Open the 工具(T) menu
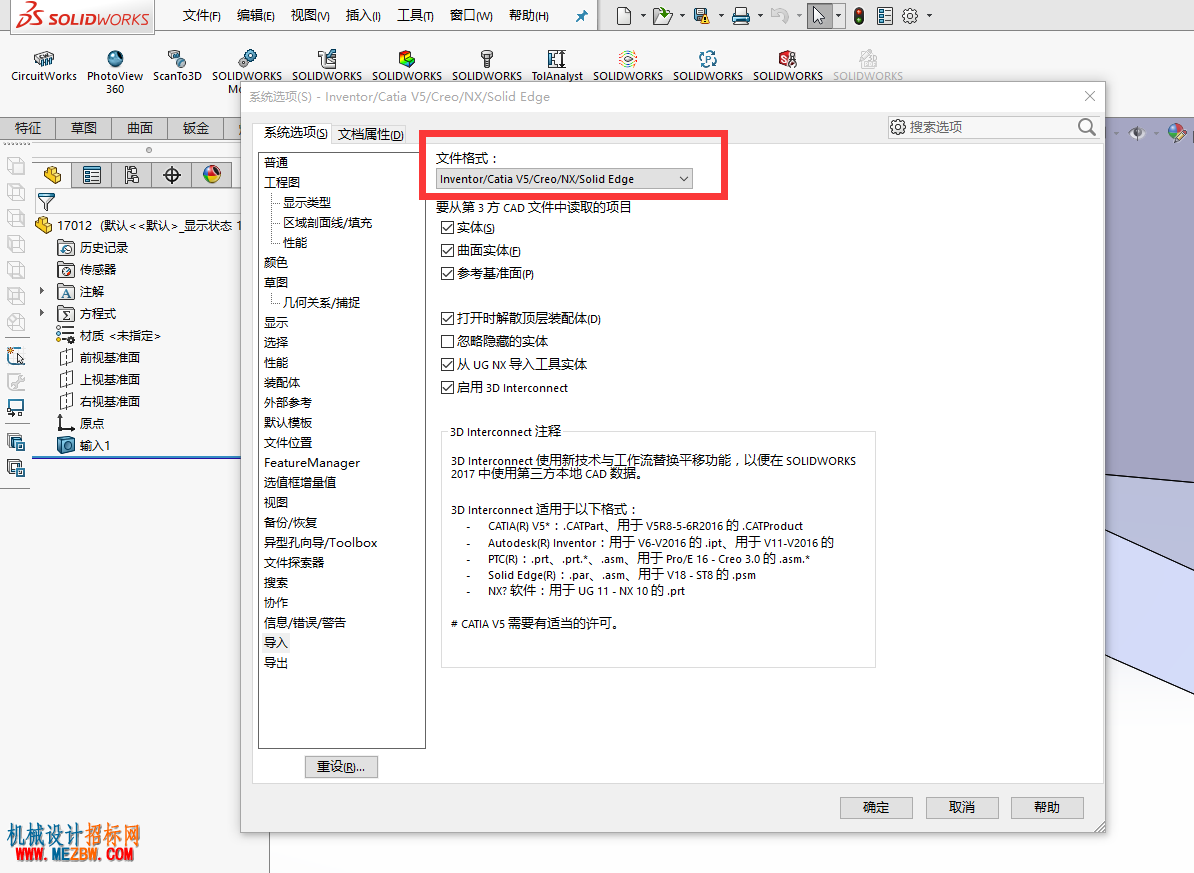 [x=415, y=15]
